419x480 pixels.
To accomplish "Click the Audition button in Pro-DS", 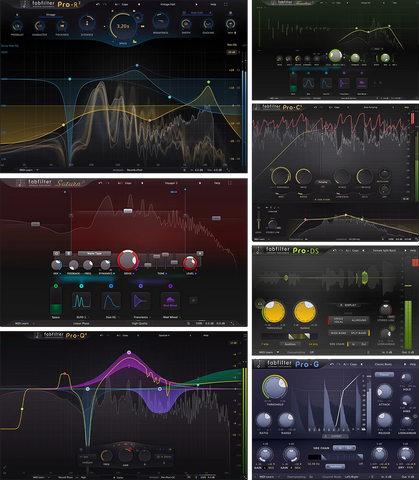I will pyautogui.click(x=290, y=344).
